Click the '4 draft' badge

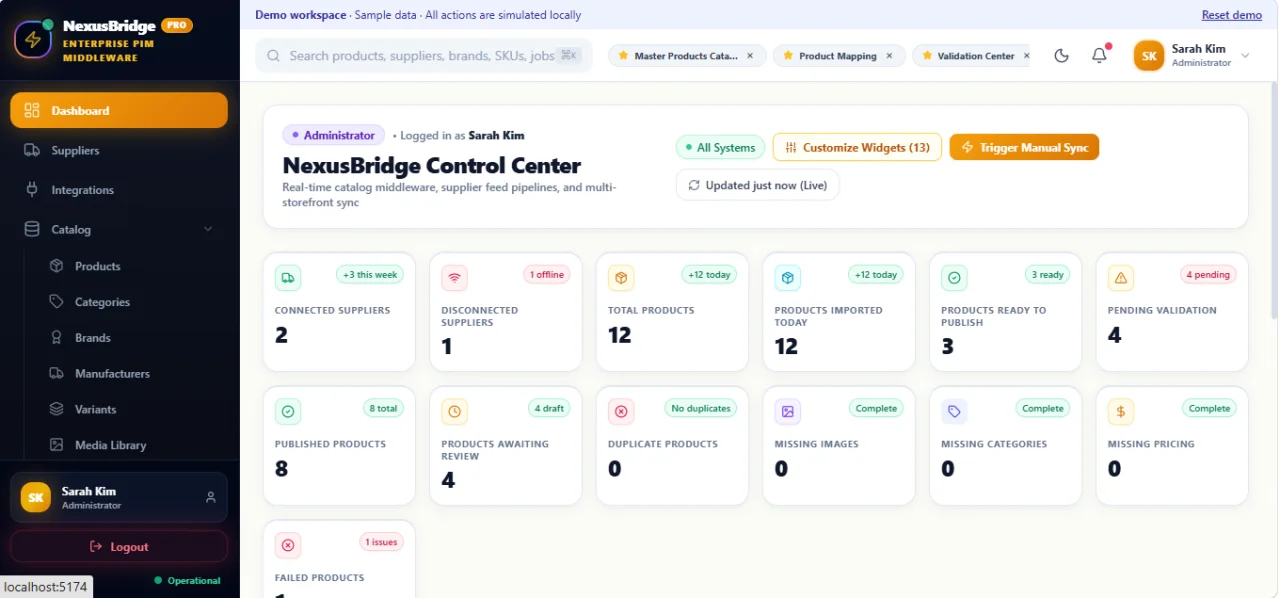click(549, 408)
